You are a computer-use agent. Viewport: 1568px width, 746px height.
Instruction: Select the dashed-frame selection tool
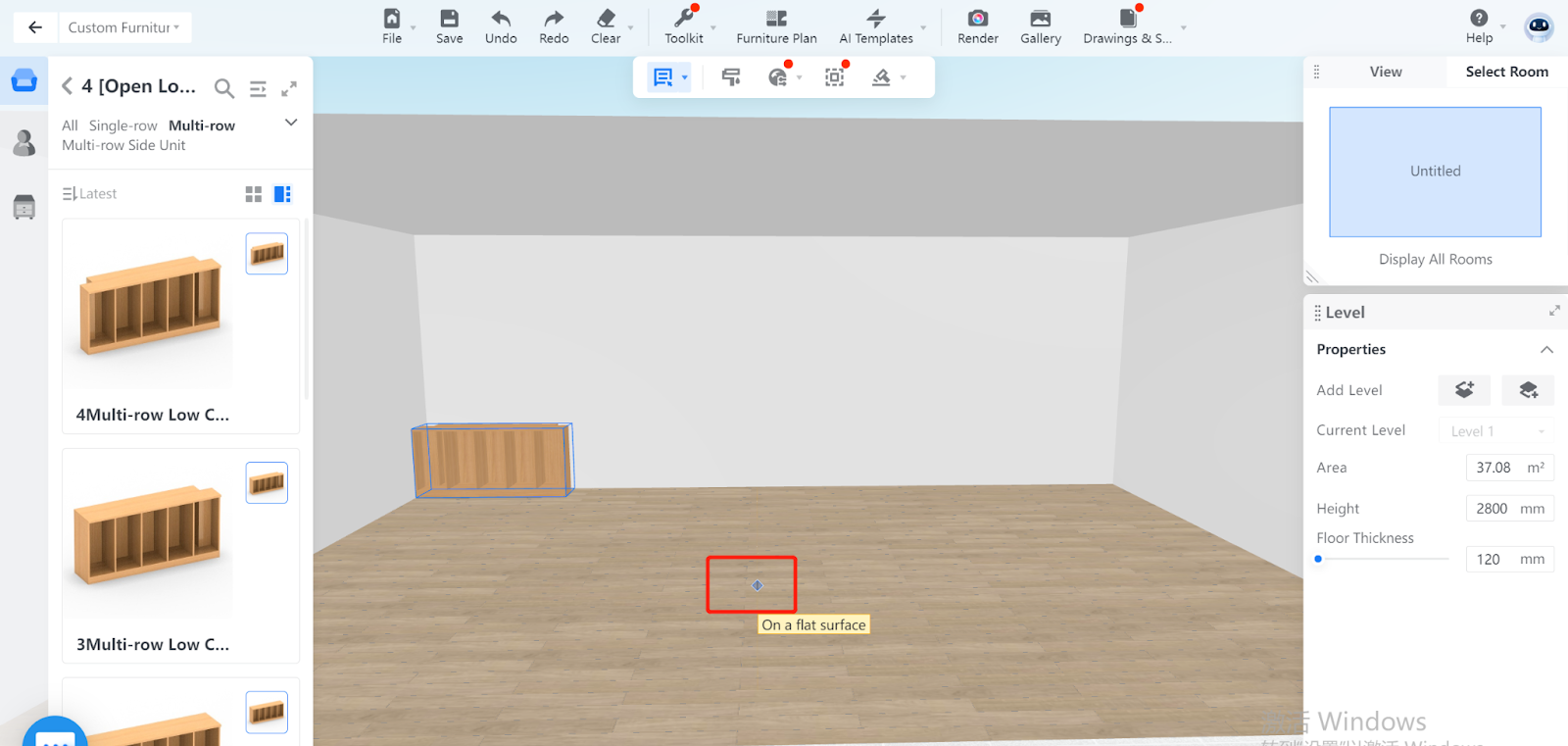(834, 77)
